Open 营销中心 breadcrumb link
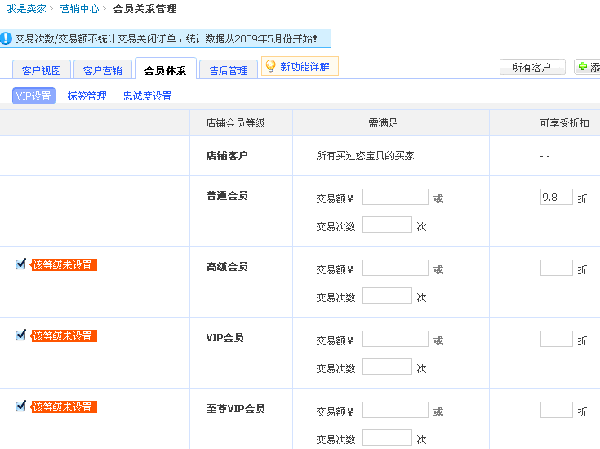 point(79,9)
